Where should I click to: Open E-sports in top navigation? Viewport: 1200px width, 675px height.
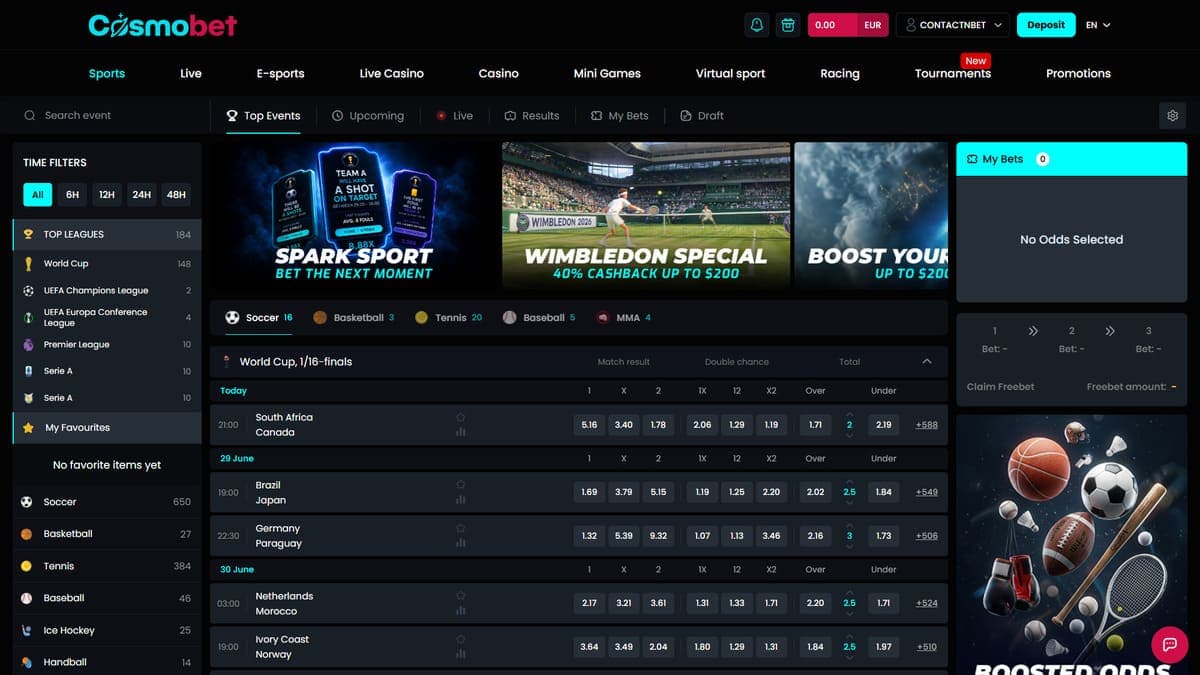point(280,74)
